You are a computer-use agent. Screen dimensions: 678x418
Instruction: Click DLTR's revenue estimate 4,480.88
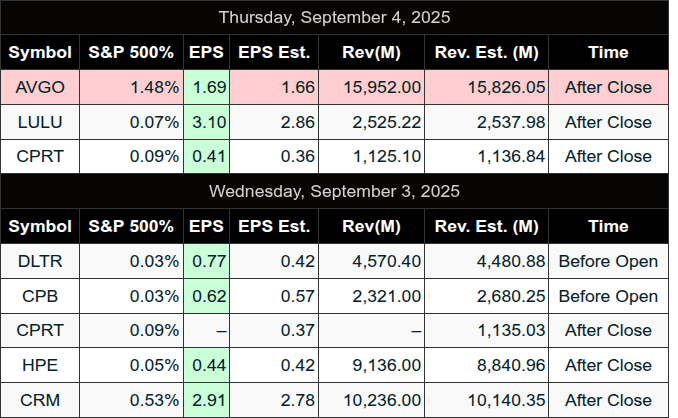pyautogui.click(x=486, y=262)
